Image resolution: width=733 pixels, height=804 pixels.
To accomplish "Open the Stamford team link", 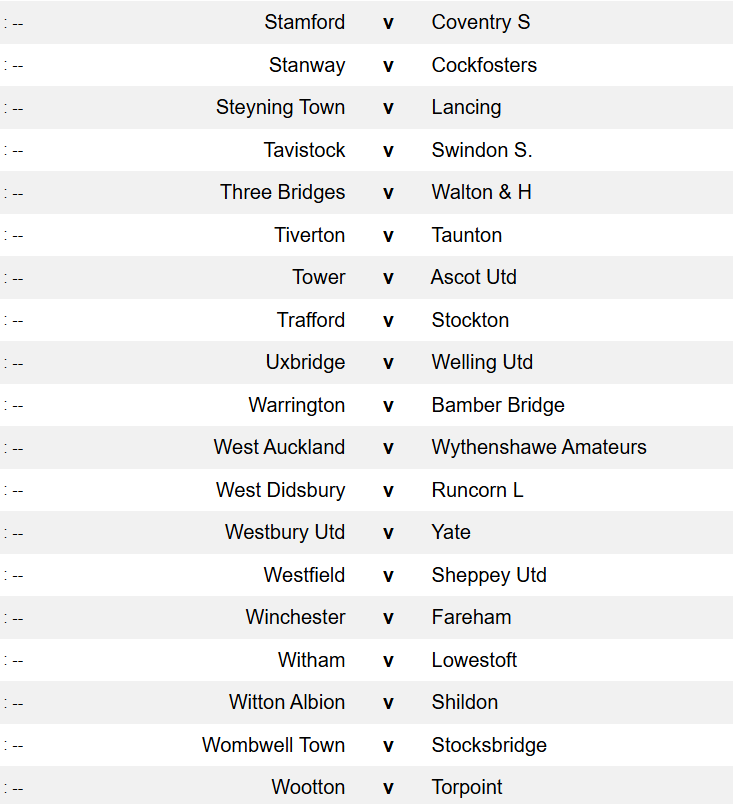I will pos(304,22).
